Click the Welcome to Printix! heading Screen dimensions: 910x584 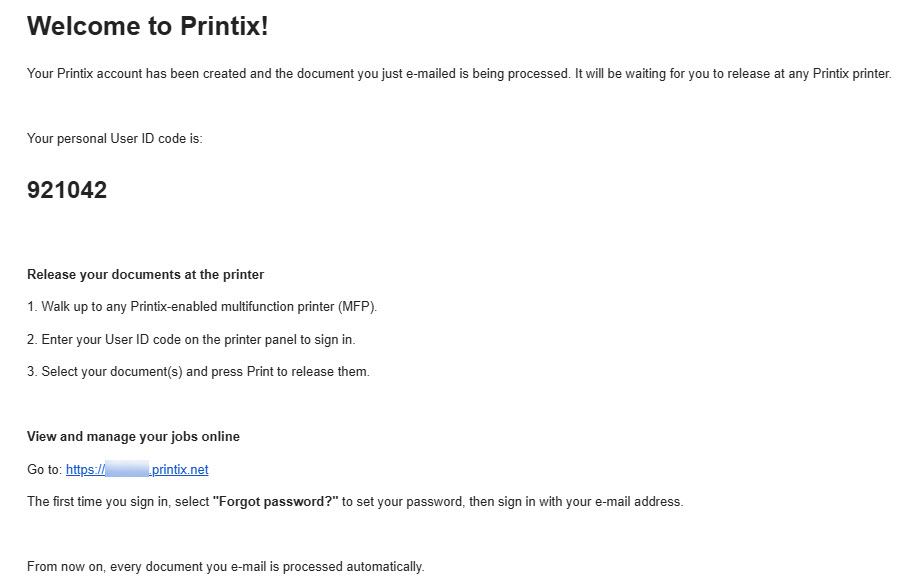point(147,26)
